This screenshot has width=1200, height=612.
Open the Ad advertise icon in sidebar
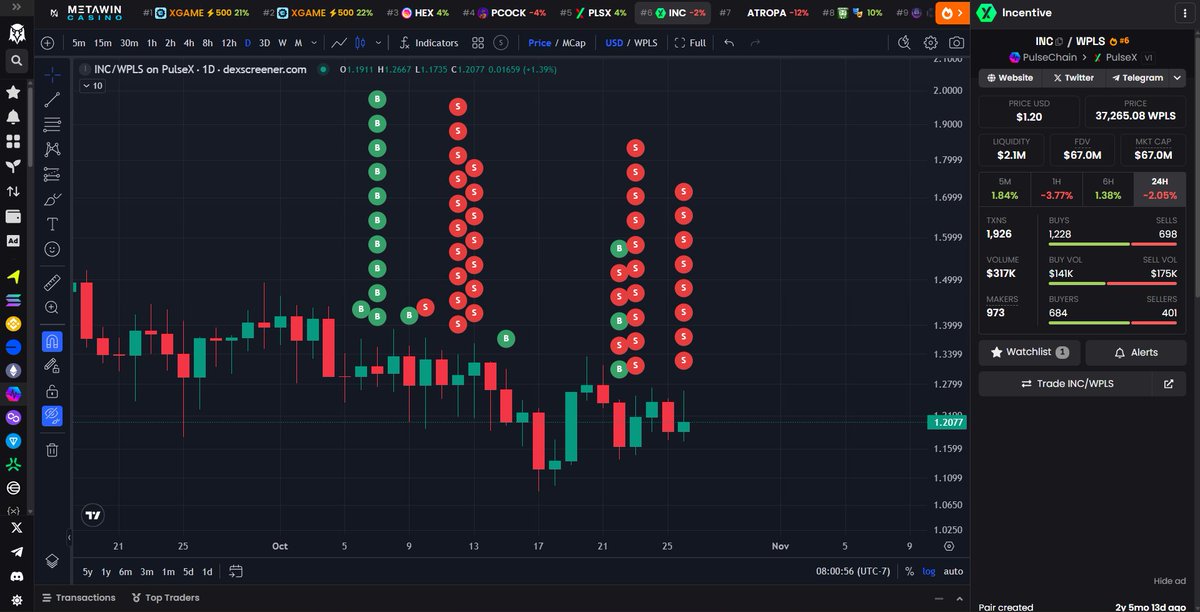click(13, 241)
